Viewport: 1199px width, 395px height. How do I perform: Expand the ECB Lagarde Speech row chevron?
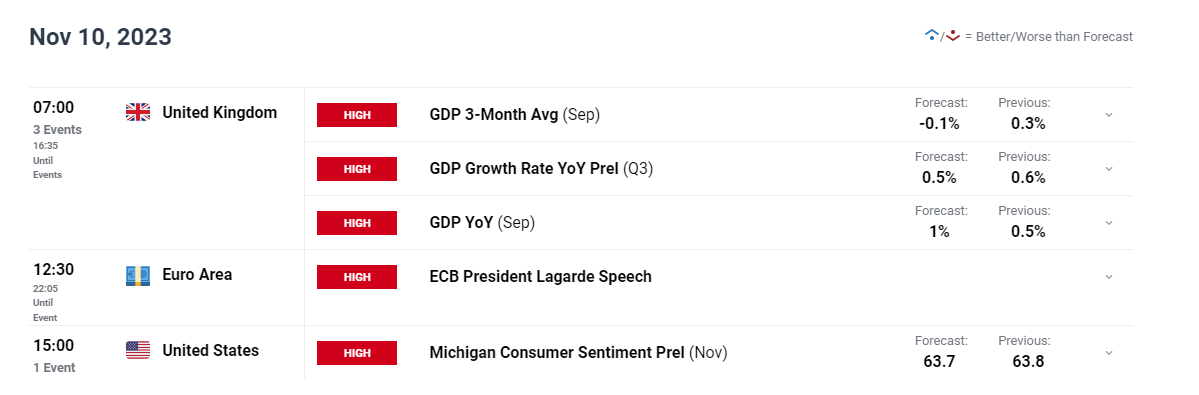1110,277
